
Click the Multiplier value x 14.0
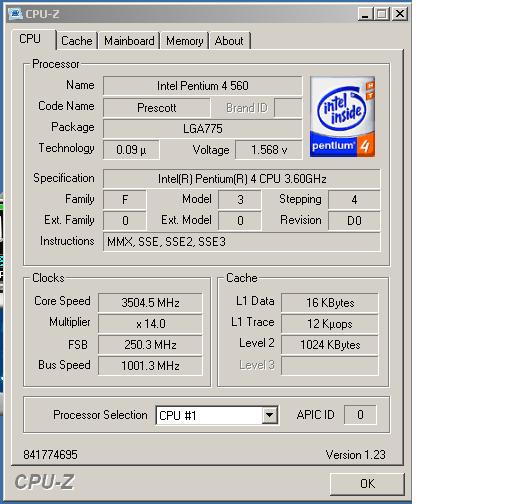click(x=150, y=324)
